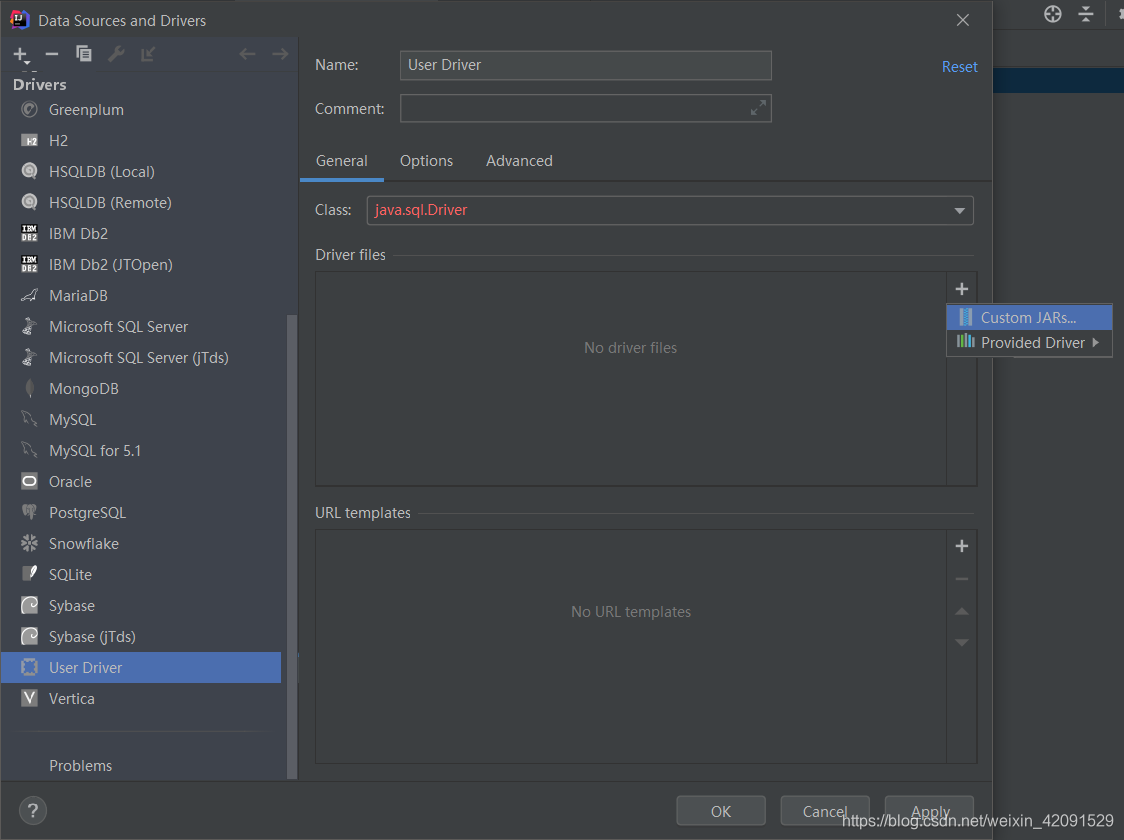Click the move URL template down arrow
This screenshot has width=1124, height=840.
(x=962, y=642)
